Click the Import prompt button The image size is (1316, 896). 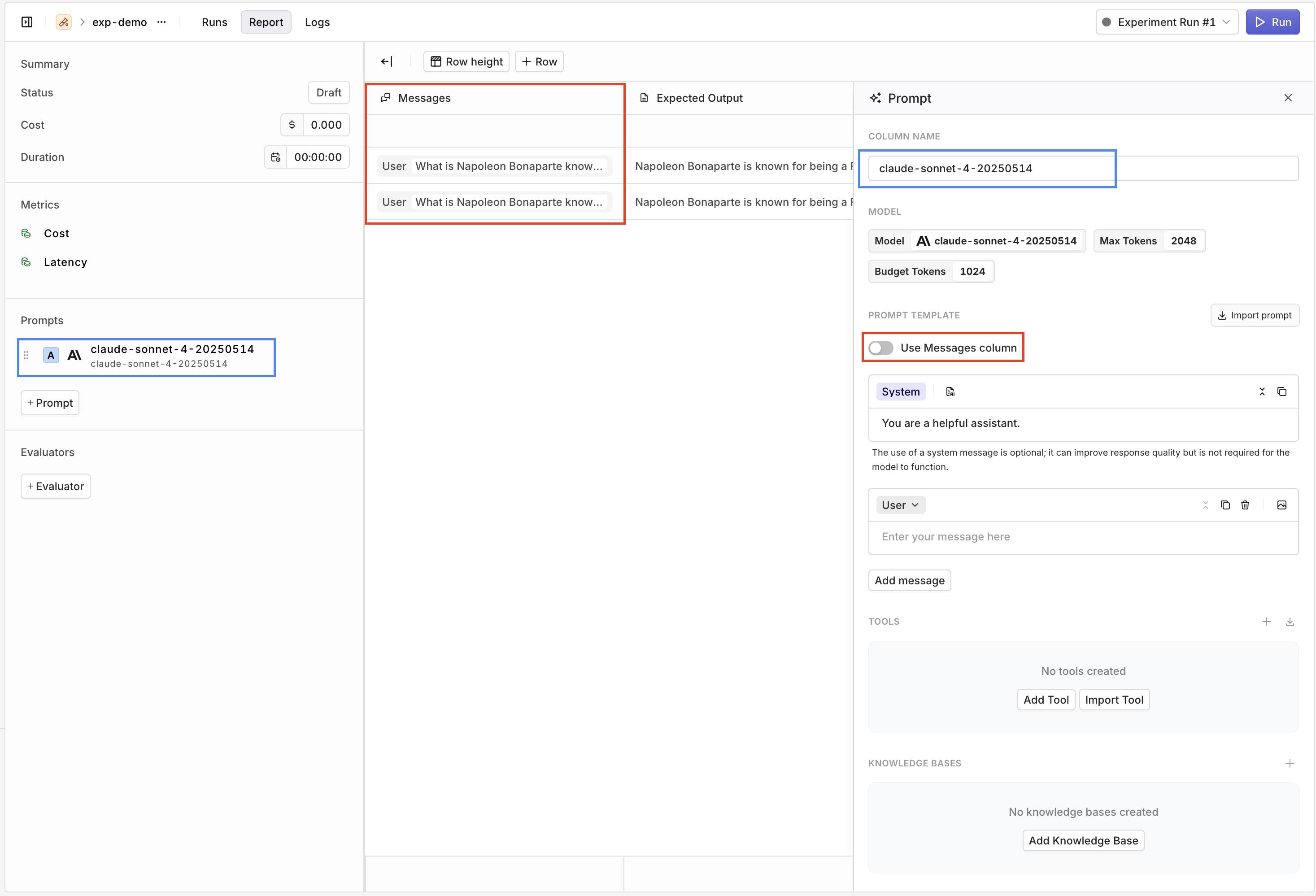[x=1255, y=315]
